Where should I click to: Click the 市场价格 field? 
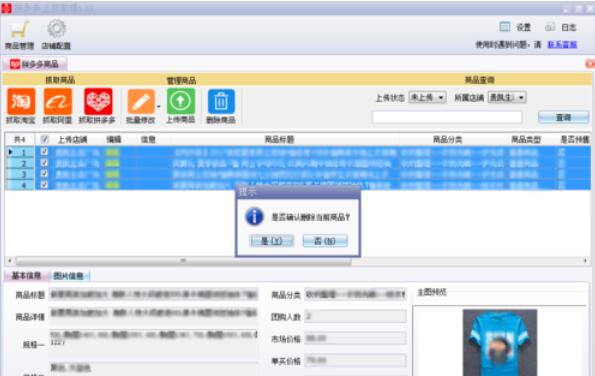click(x=356, y=338)
